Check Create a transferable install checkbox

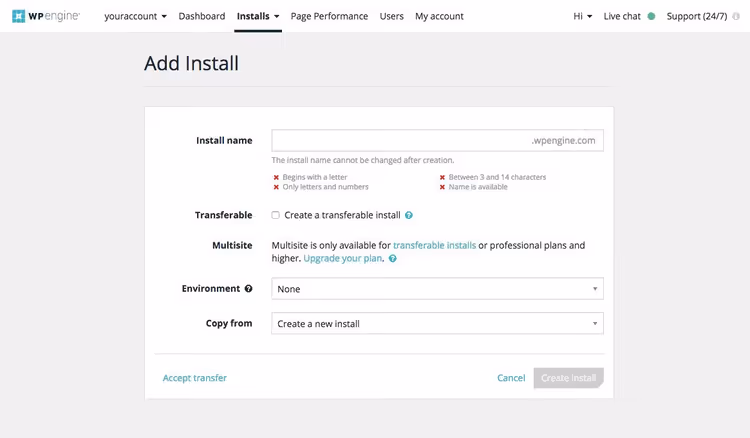[276, 215]
